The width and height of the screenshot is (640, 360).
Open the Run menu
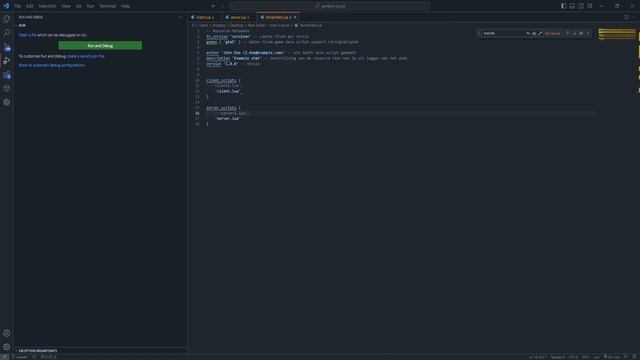(91, 6)
